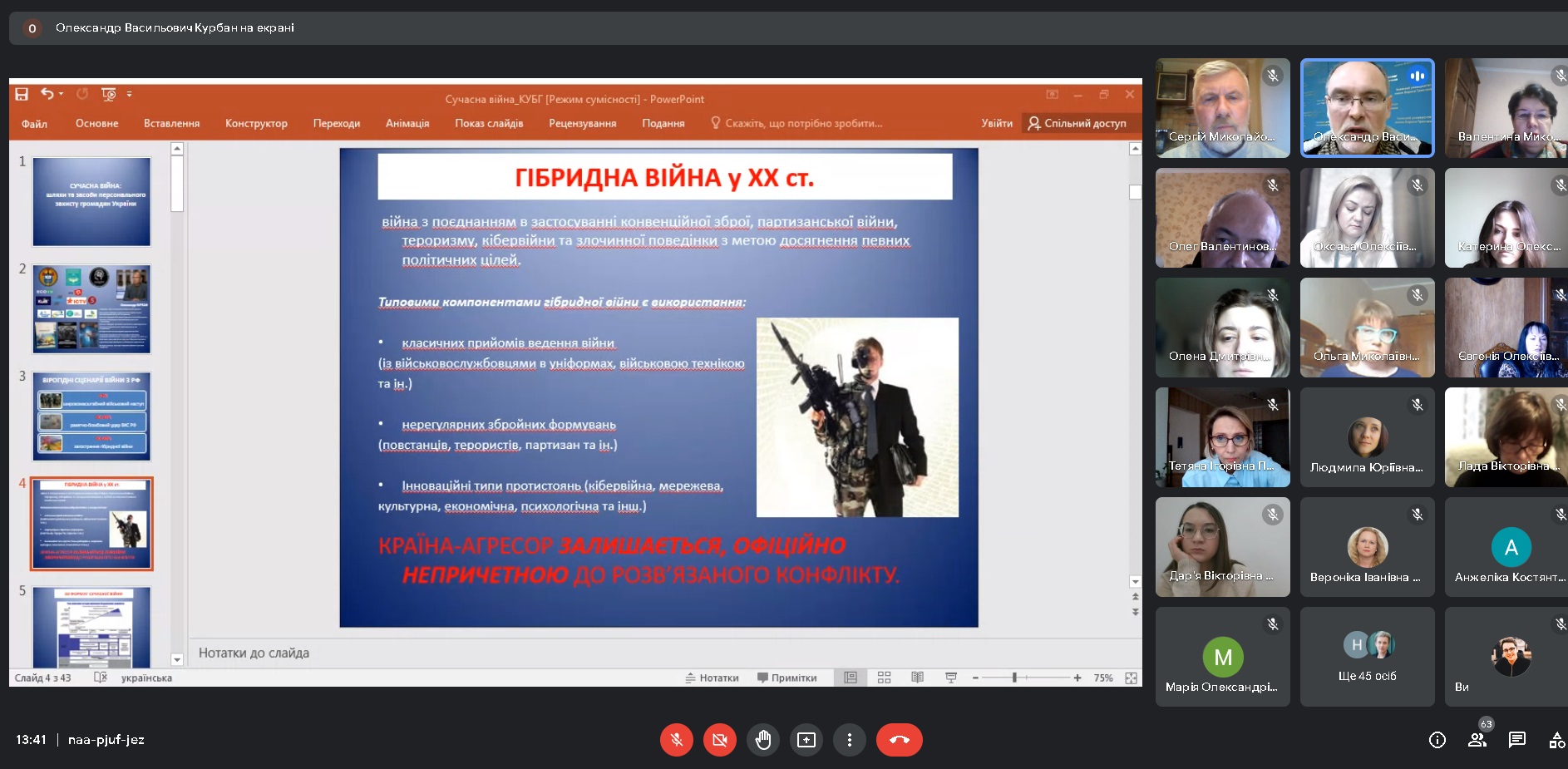Toggle the camera off button
The height and width of the screenshot is (769, 1568).
(x=720, y=740)
